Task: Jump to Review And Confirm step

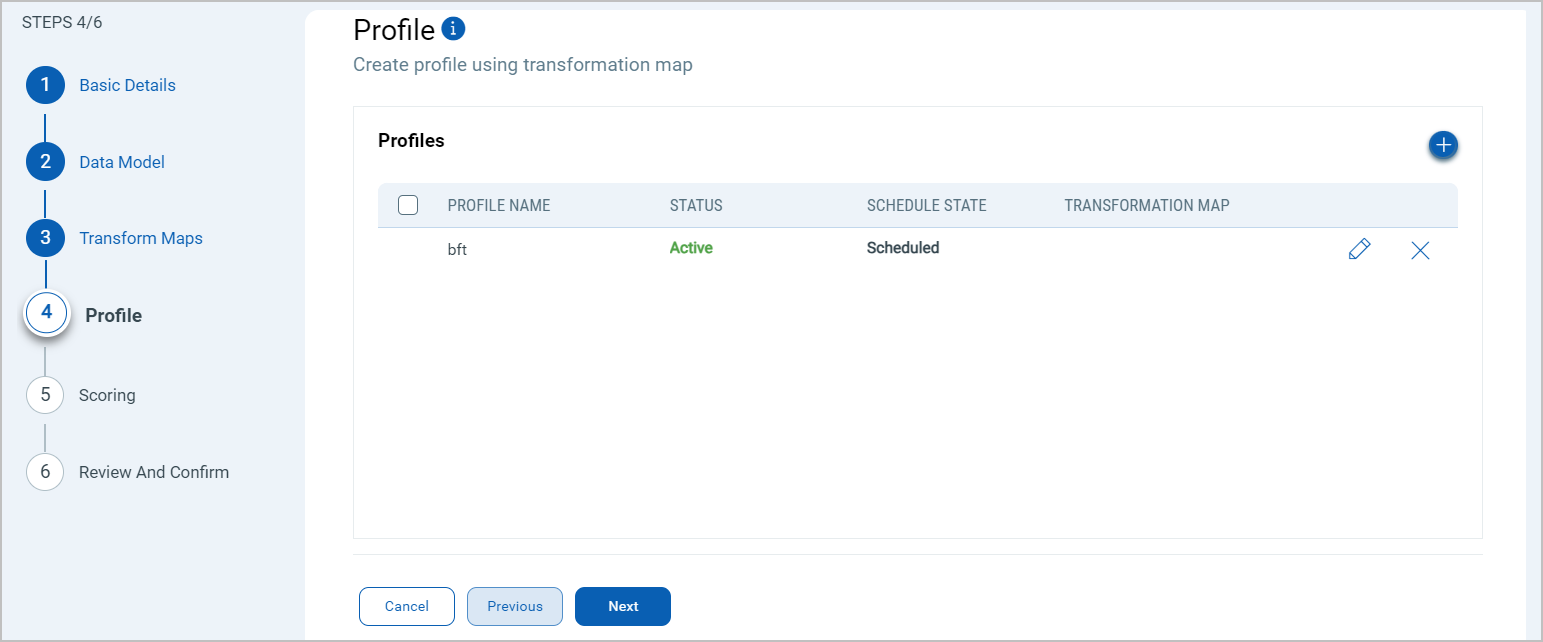Action: click(x=154, y=472)
